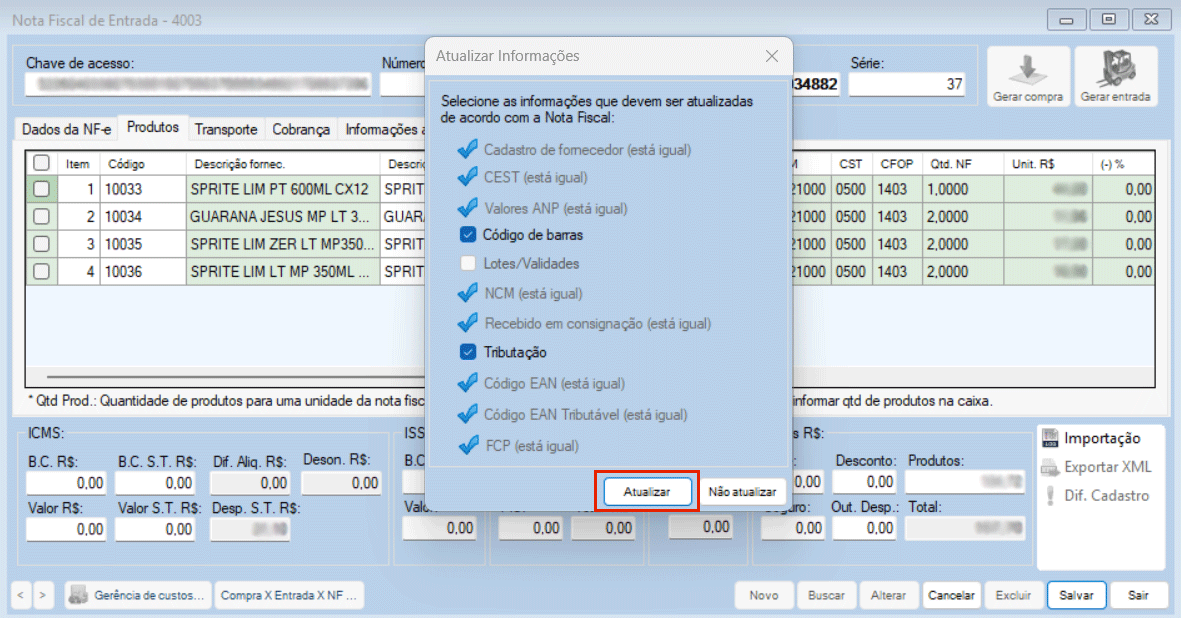
Task: Click the Salvar button
Action: pyautogui.click(x=1076, y=595)
